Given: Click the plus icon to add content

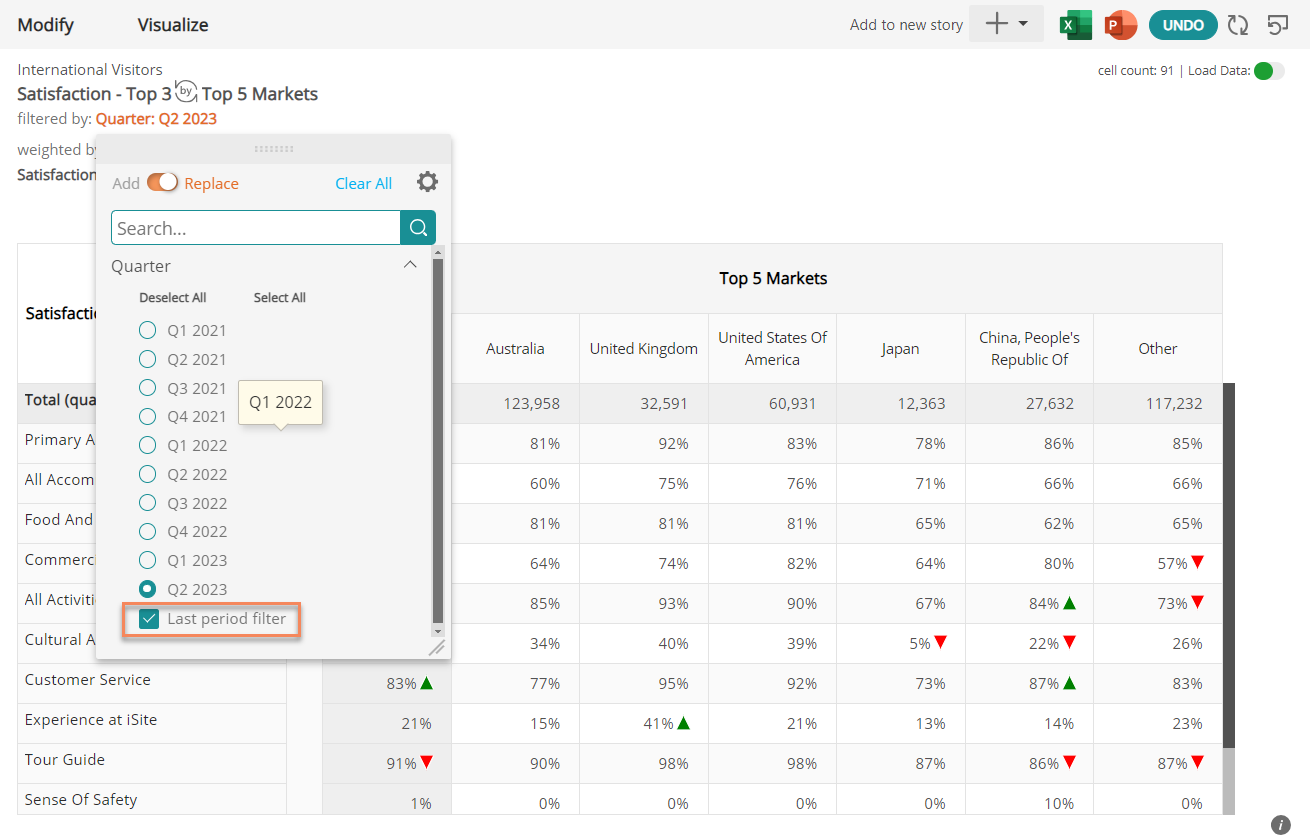Looking at the screenshot, I should pyautogui.click(x=998, y=24).
